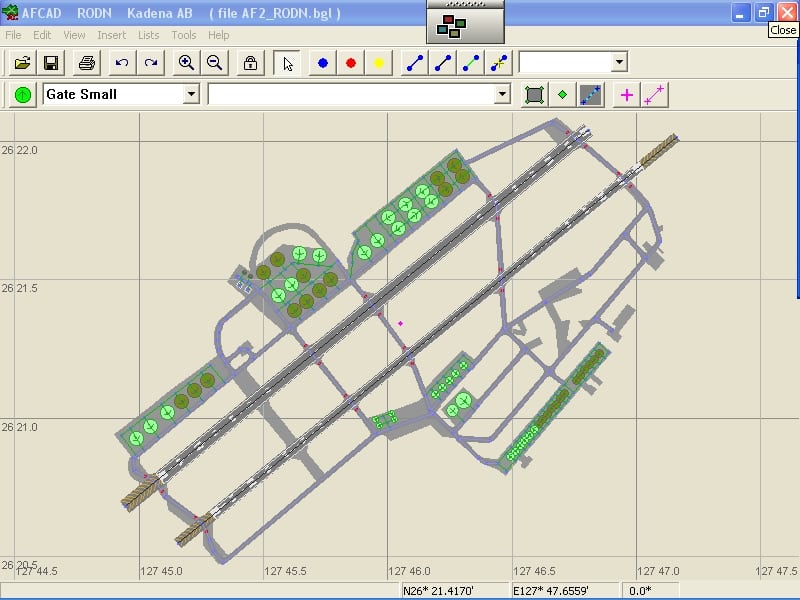Click the magenta plus button

coord(627,95)
